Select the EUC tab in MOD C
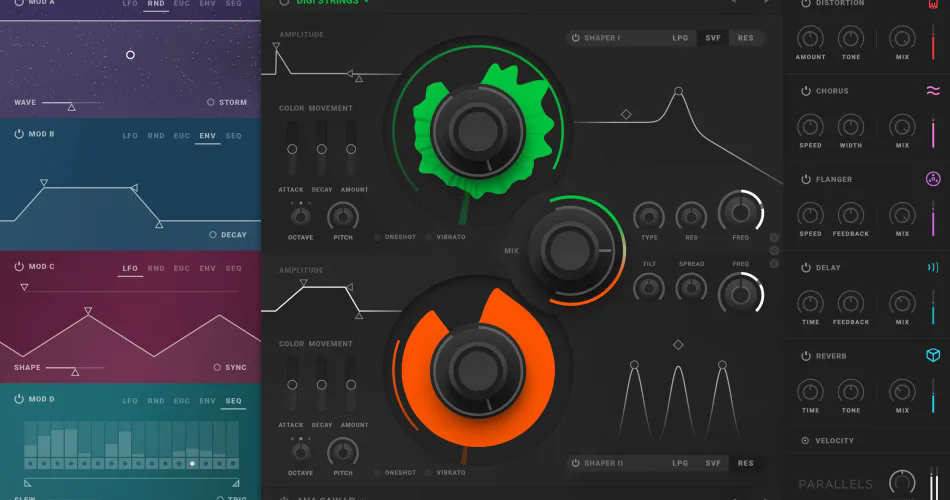950x500 pixels. (182, 268)
